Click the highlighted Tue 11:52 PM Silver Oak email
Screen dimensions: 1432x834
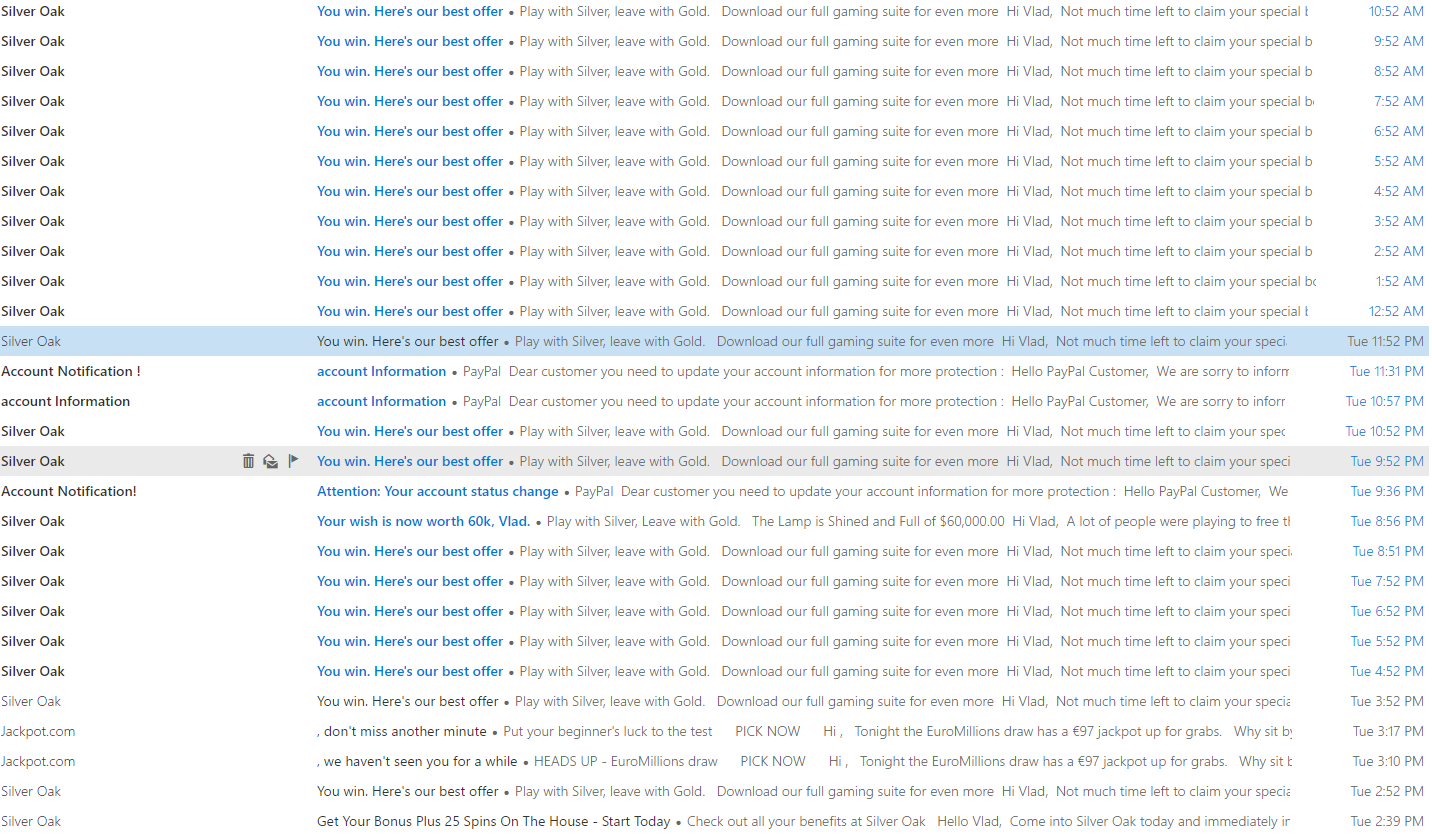click(716, 341)
